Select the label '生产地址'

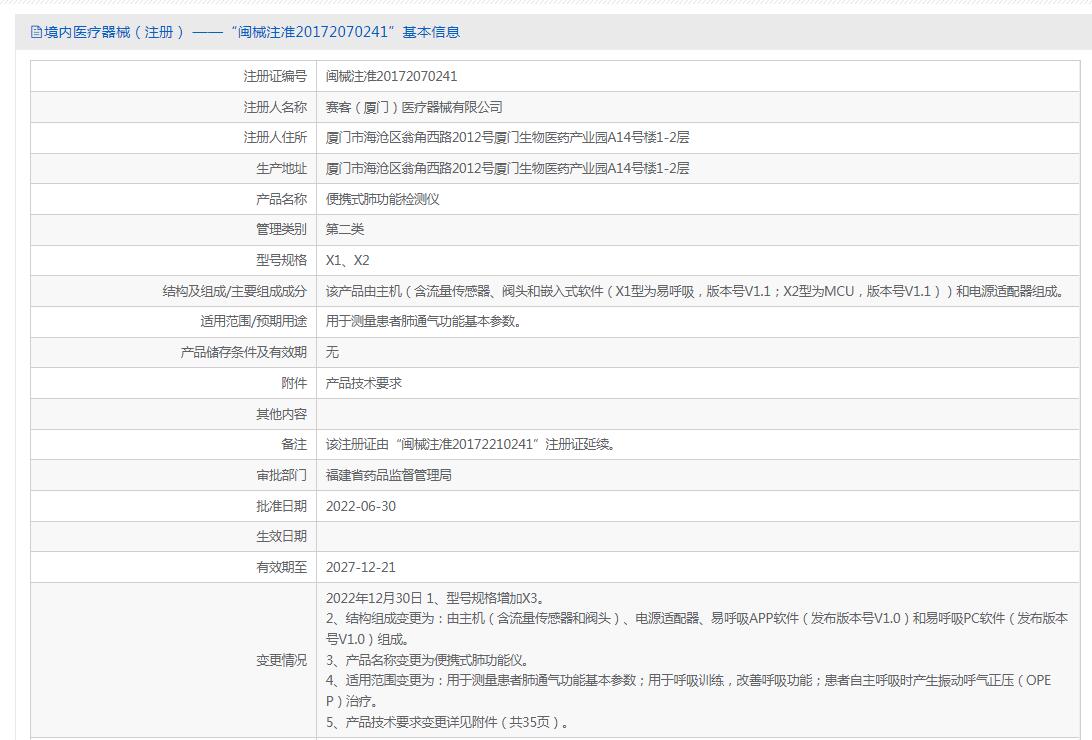point(281,168)
